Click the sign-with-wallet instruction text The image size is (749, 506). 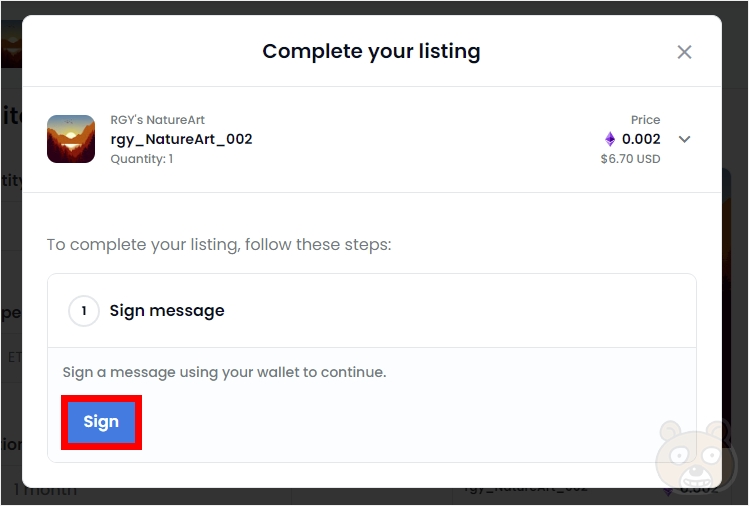[x=224, y=372]
